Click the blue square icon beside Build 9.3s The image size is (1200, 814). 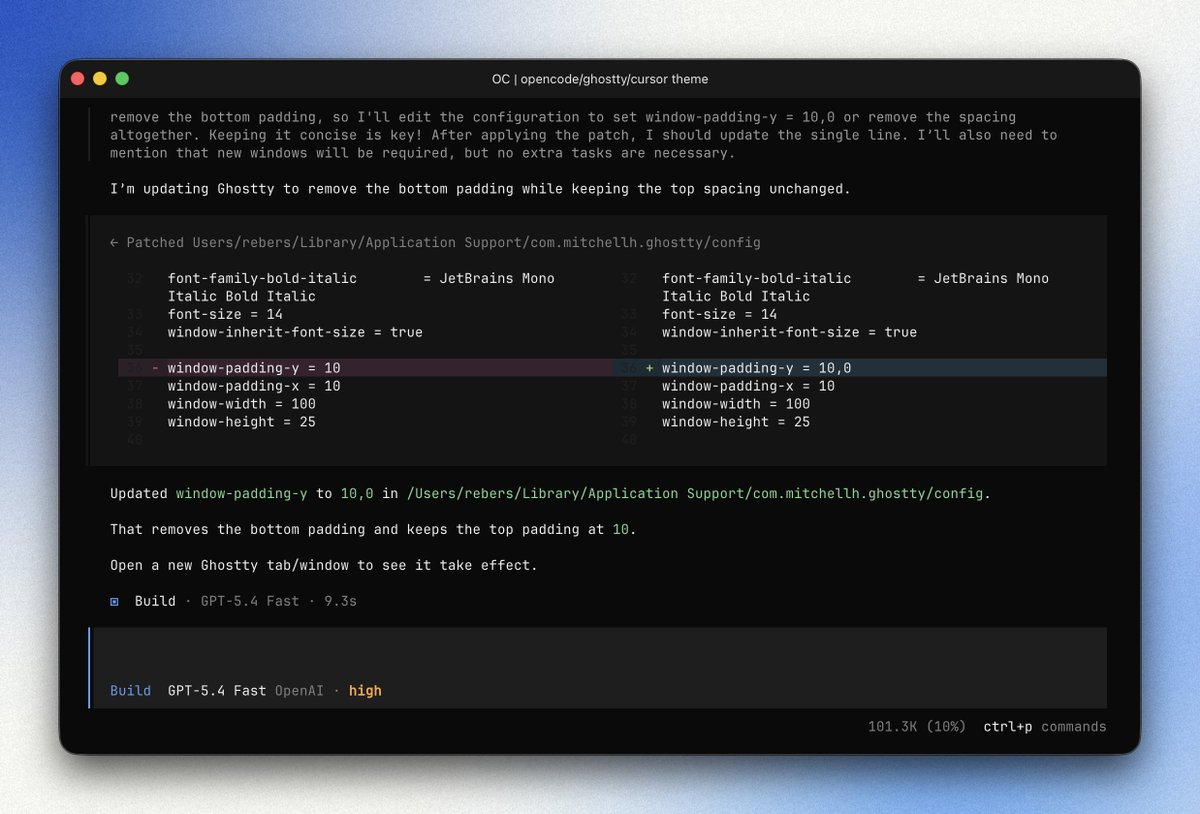click(x=114, y=601)
